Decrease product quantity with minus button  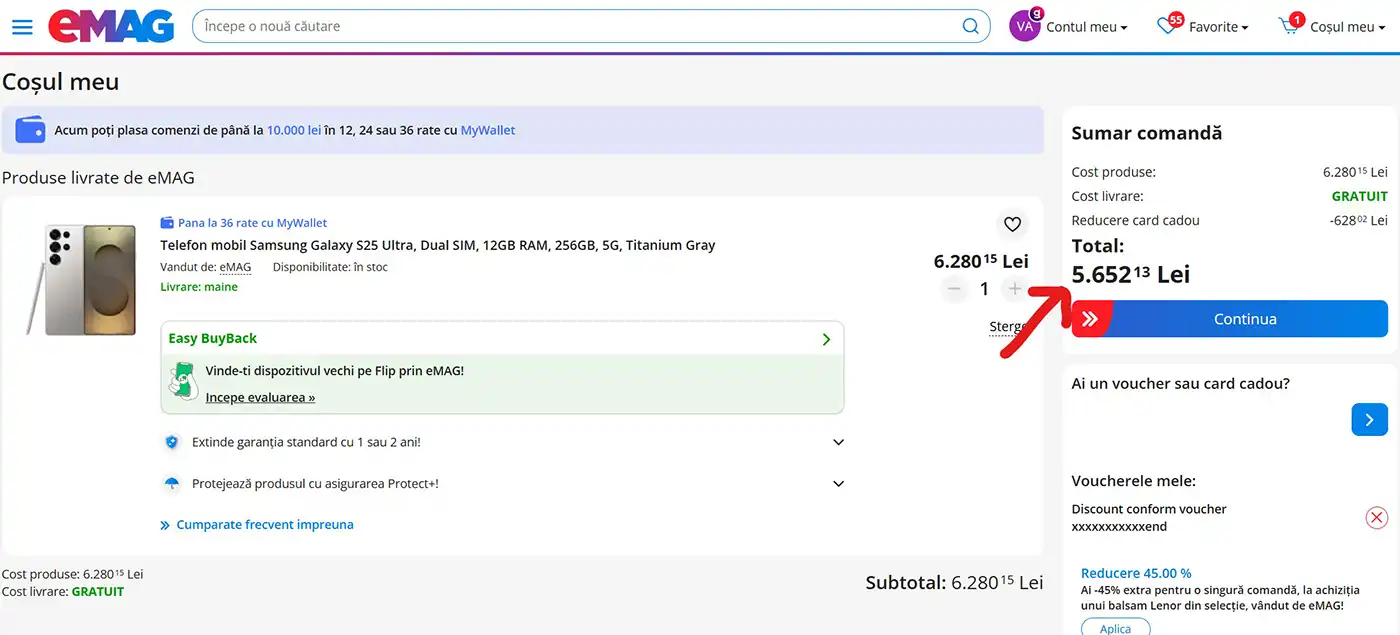(x=954, y=289)
